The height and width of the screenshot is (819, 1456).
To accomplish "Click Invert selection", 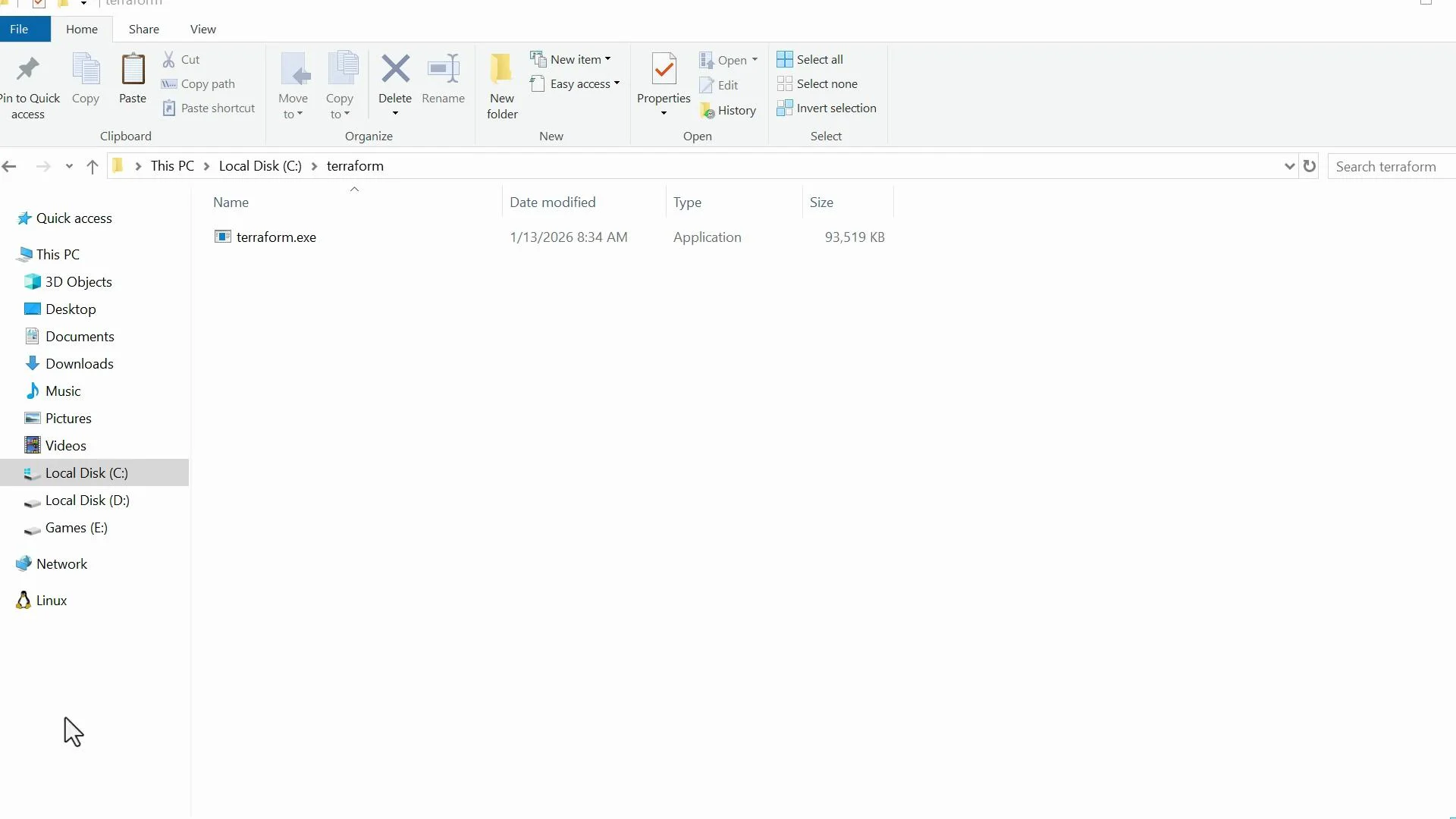I will [827, 108].
